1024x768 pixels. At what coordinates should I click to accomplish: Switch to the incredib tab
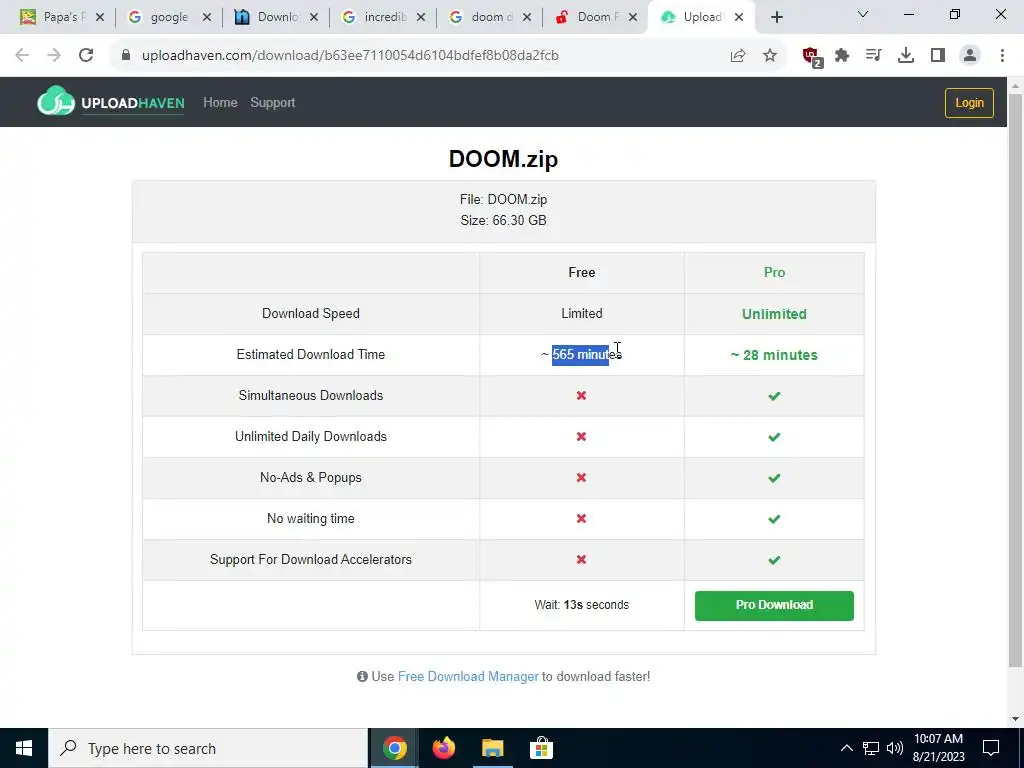tap(385, 18)
